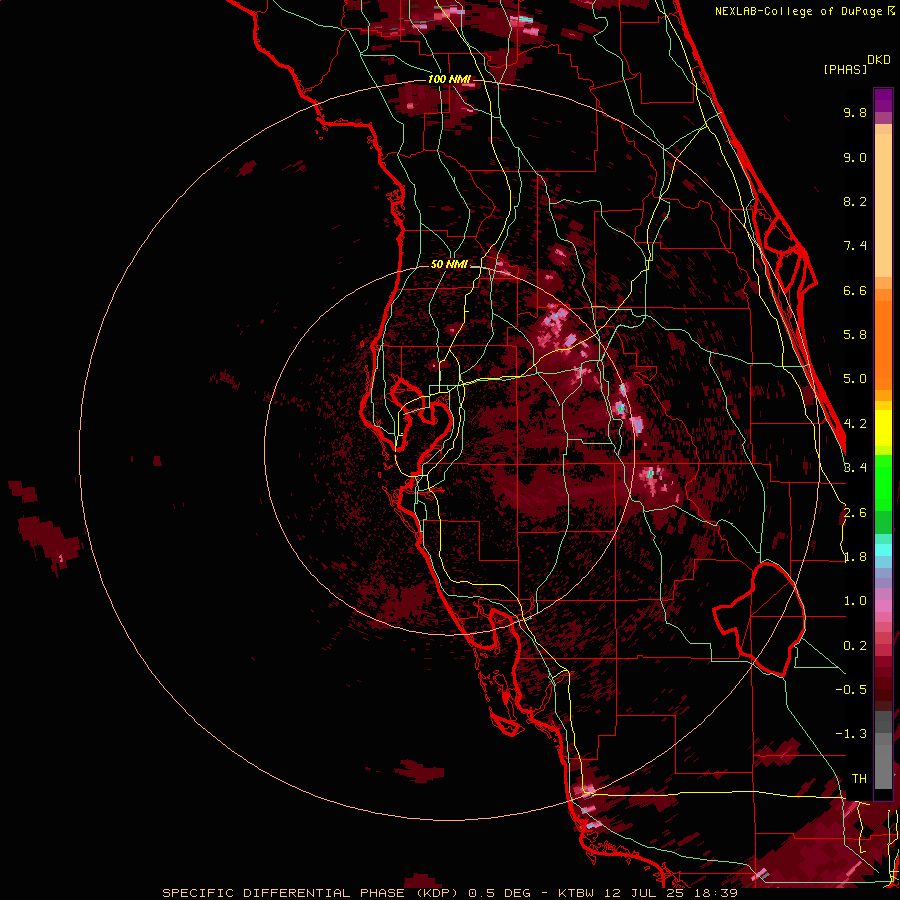Pick the bright green segment of the color scale

tap(883, 481)
